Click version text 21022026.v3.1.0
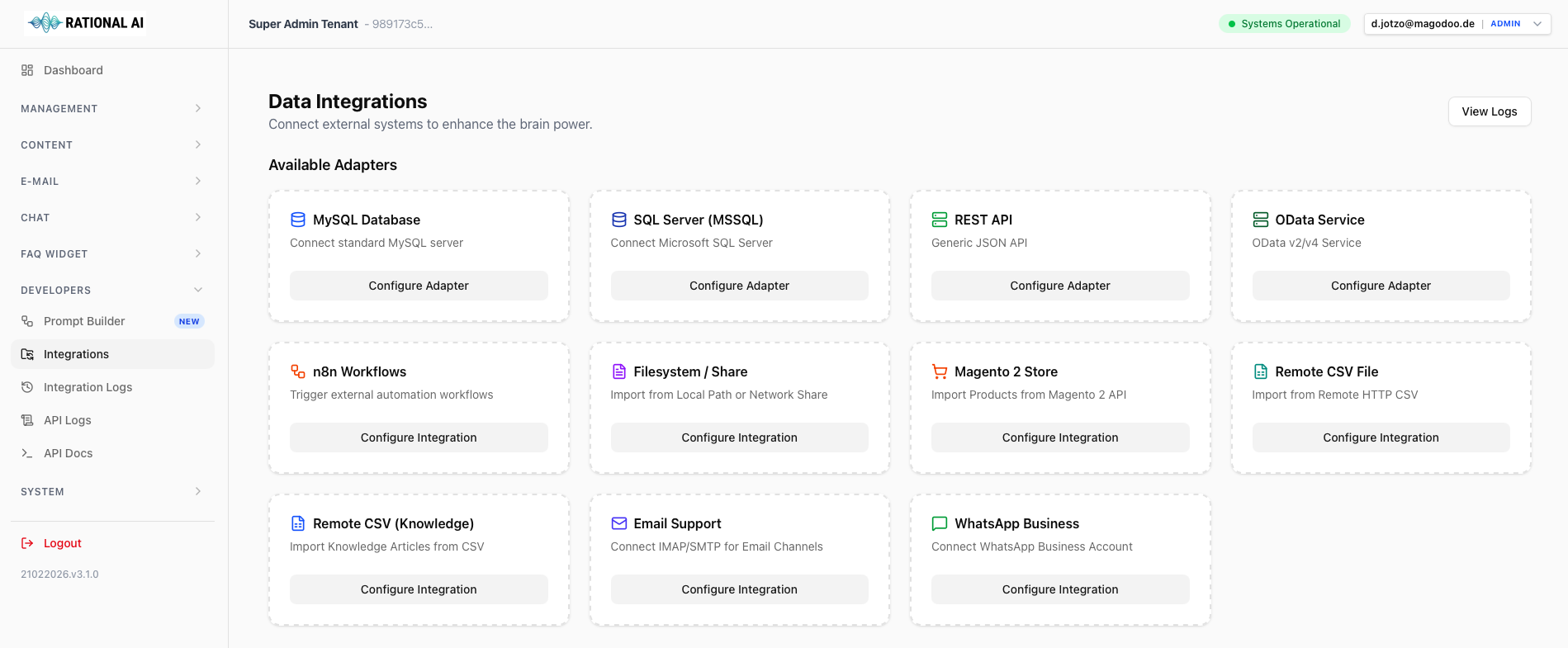1568x648 pixels. [59, 575]
